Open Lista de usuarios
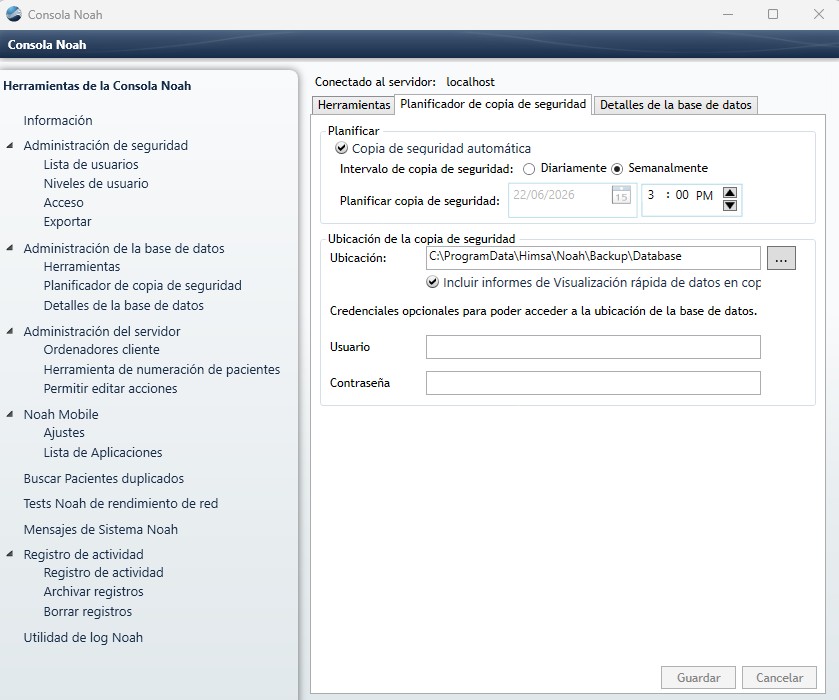This screenshot has height=700, width=839. coord(91,164)
